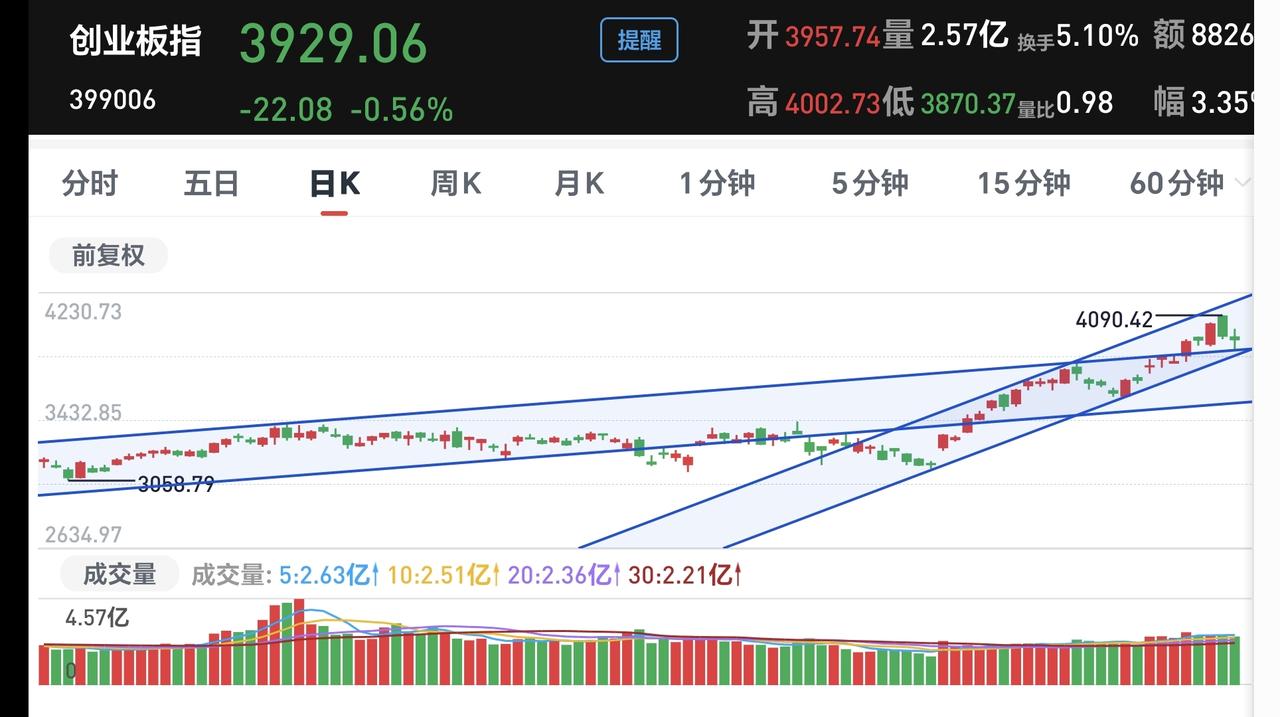Select the 日K daily candlestick tab
Image resolution: width=1280 pixels, height=717 pixels.
[334, 183]
